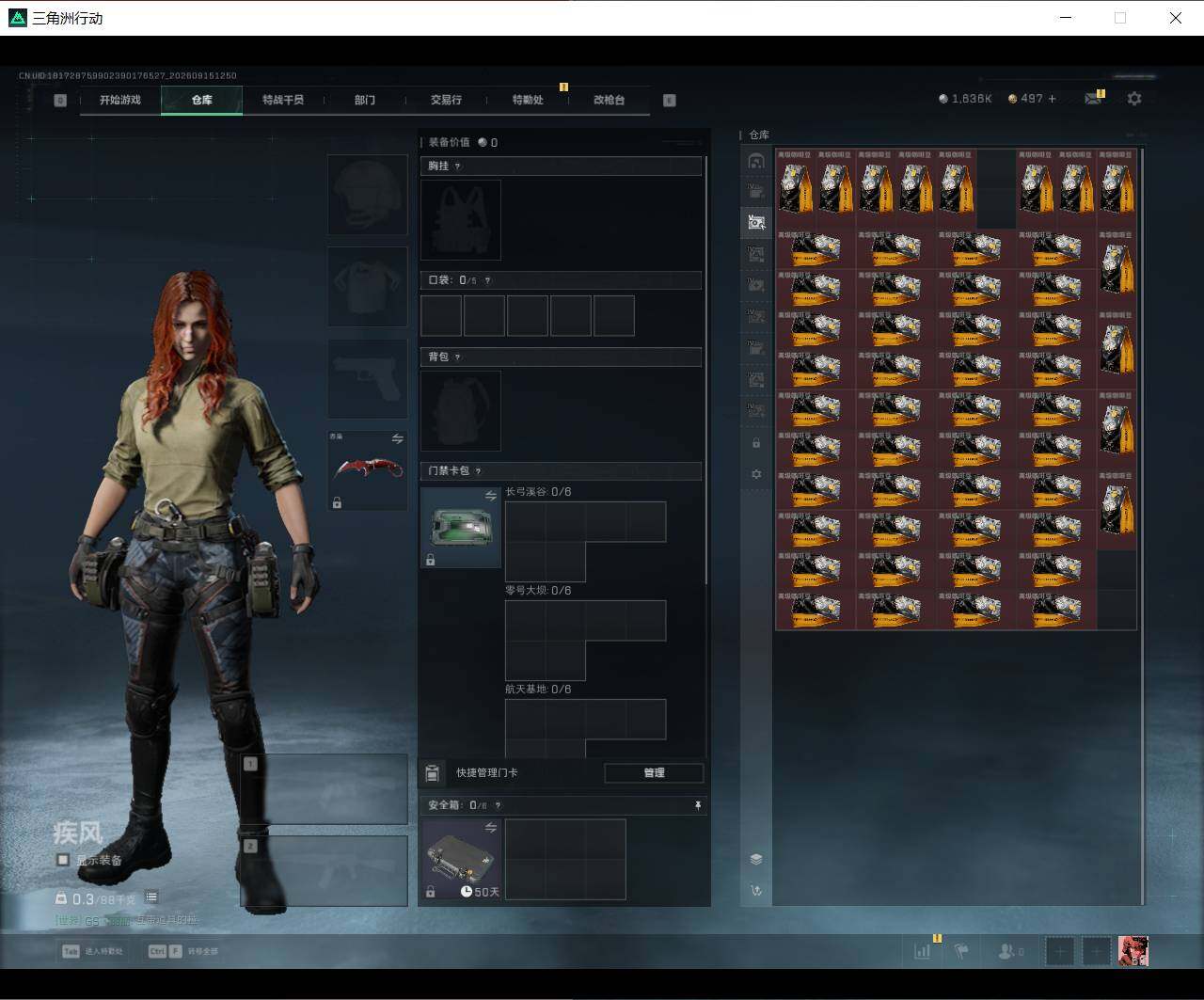Click the sort icon at sidebar bottom
The width and height of the screenshot is (1204, 1000).
coord(756,890)
